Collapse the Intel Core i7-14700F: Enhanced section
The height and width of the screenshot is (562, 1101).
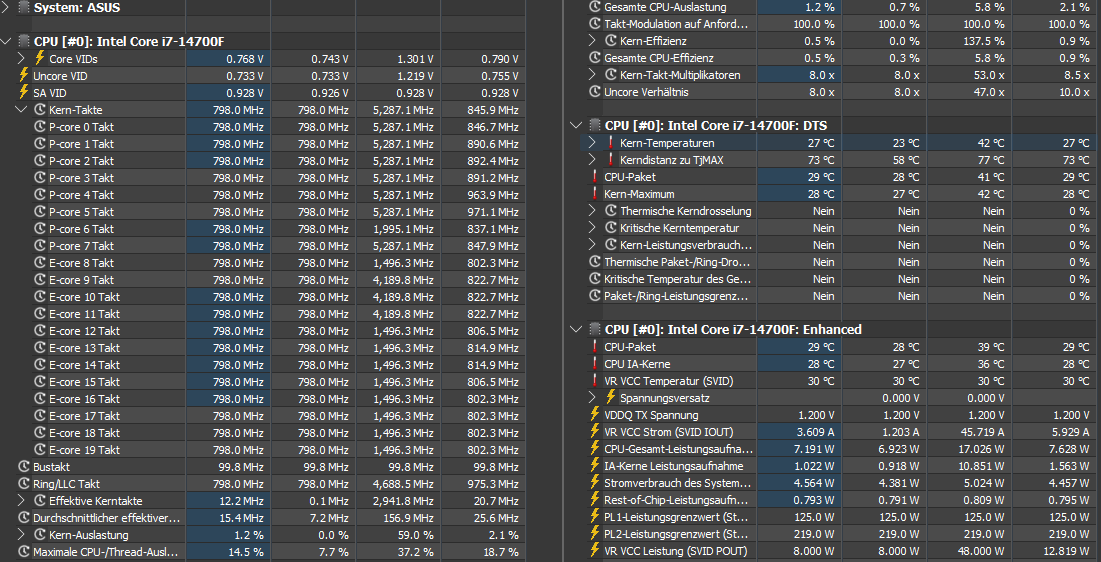[577, 329]
